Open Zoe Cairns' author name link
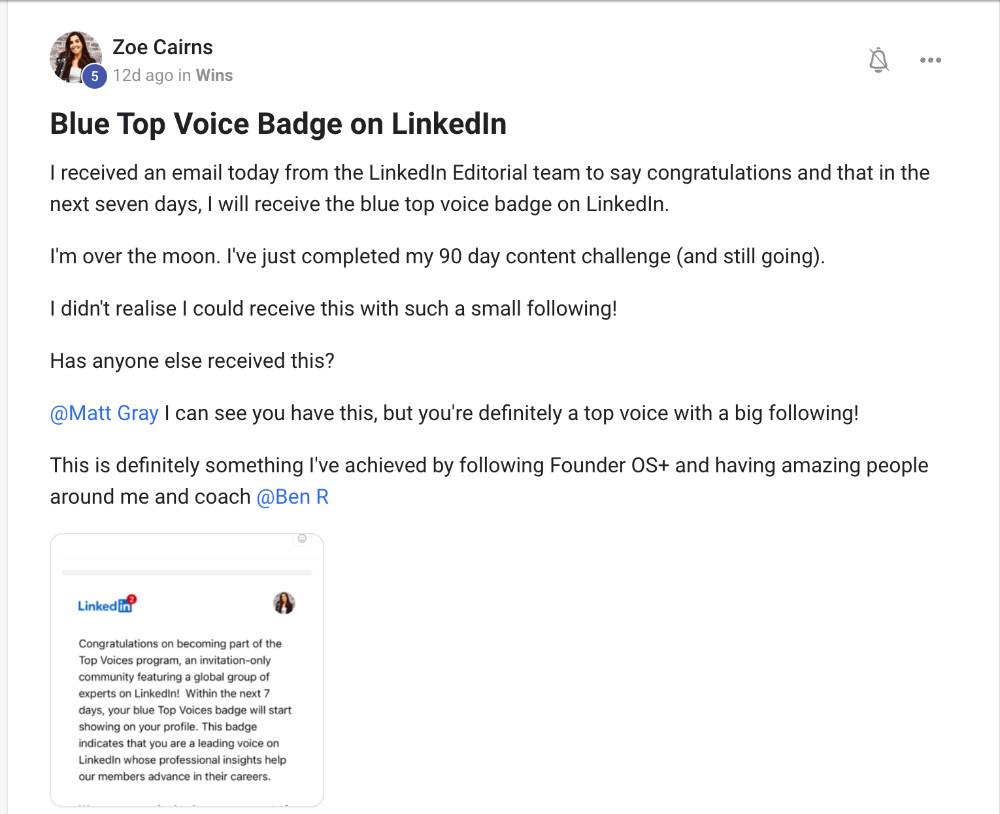 (162, 47)
